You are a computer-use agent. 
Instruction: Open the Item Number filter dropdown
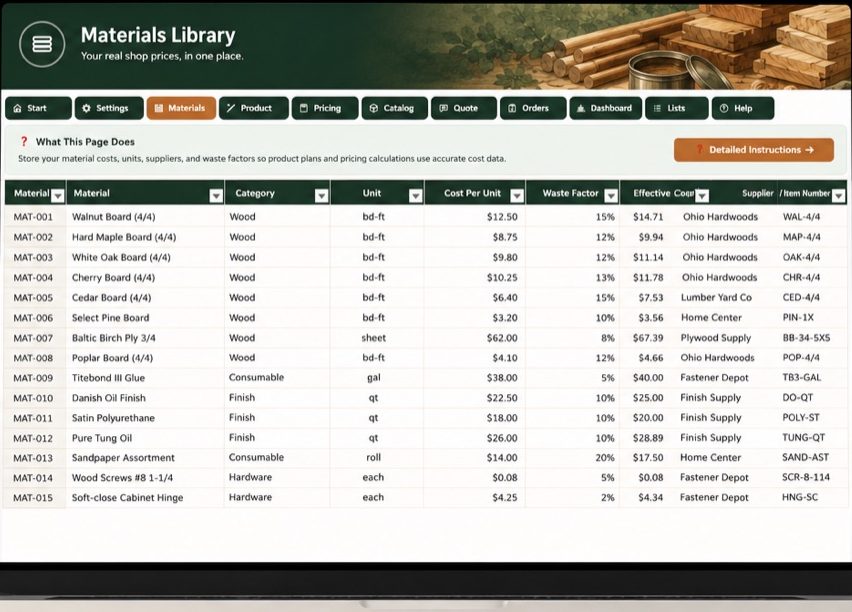click(x=839, y=196)
